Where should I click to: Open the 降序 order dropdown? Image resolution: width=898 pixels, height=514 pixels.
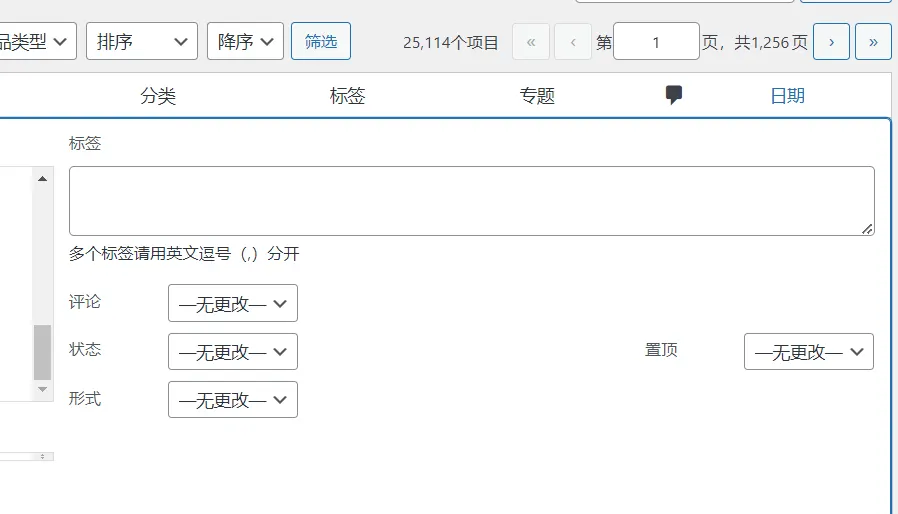pos(245,41)
